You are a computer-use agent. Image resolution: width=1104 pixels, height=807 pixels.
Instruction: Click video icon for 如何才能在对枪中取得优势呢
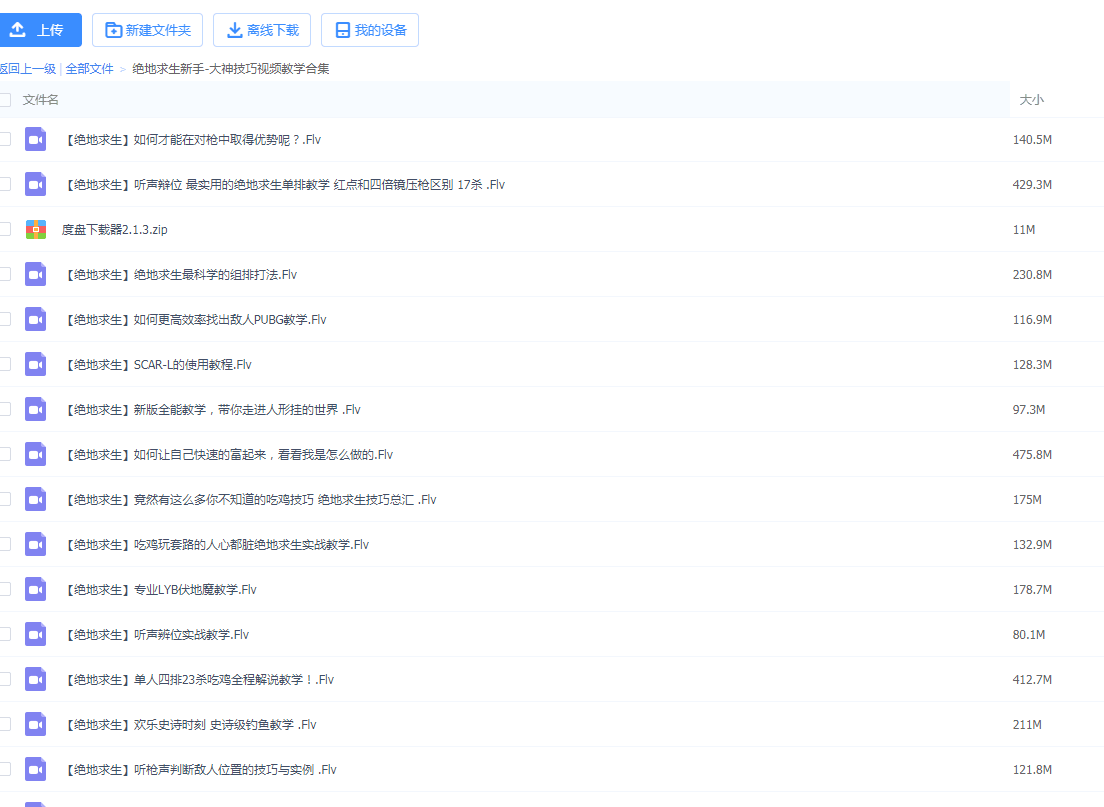[x=36, y=140]
